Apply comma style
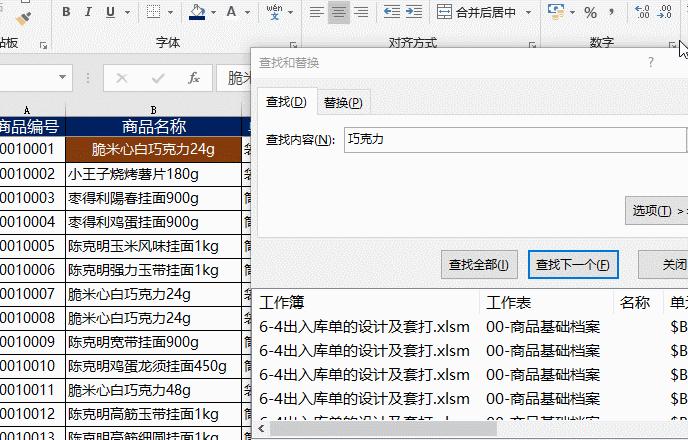 [611, 12]
